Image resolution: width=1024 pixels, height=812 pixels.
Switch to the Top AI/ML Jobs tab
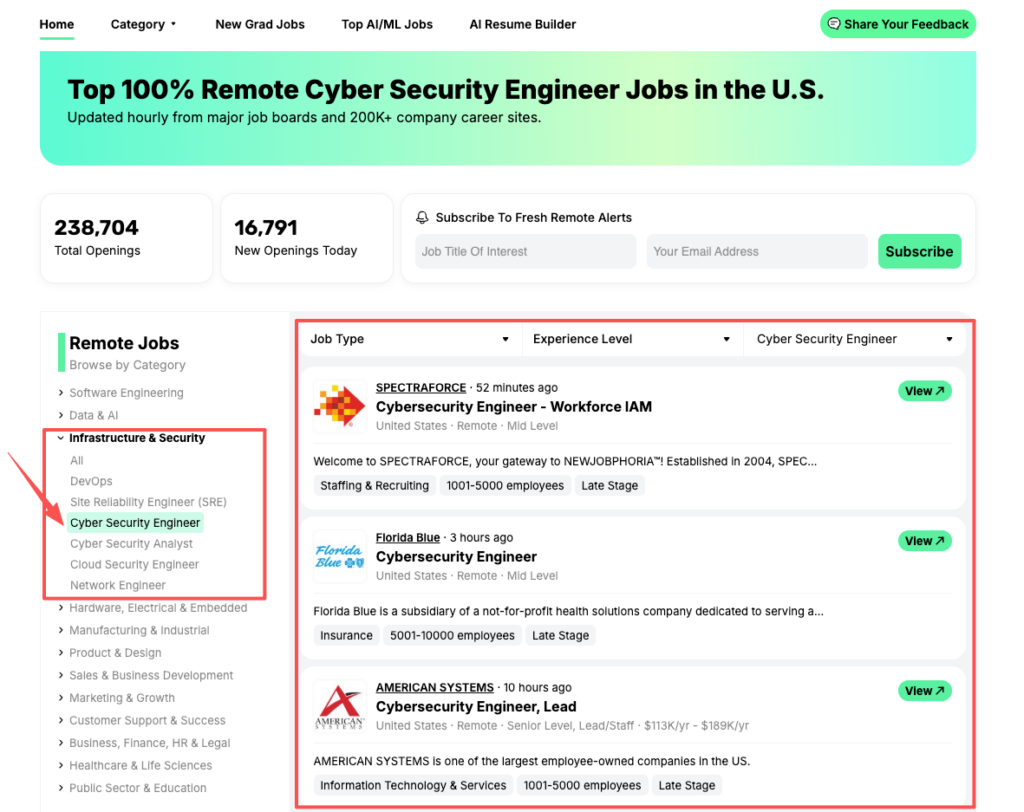point(387,24)
